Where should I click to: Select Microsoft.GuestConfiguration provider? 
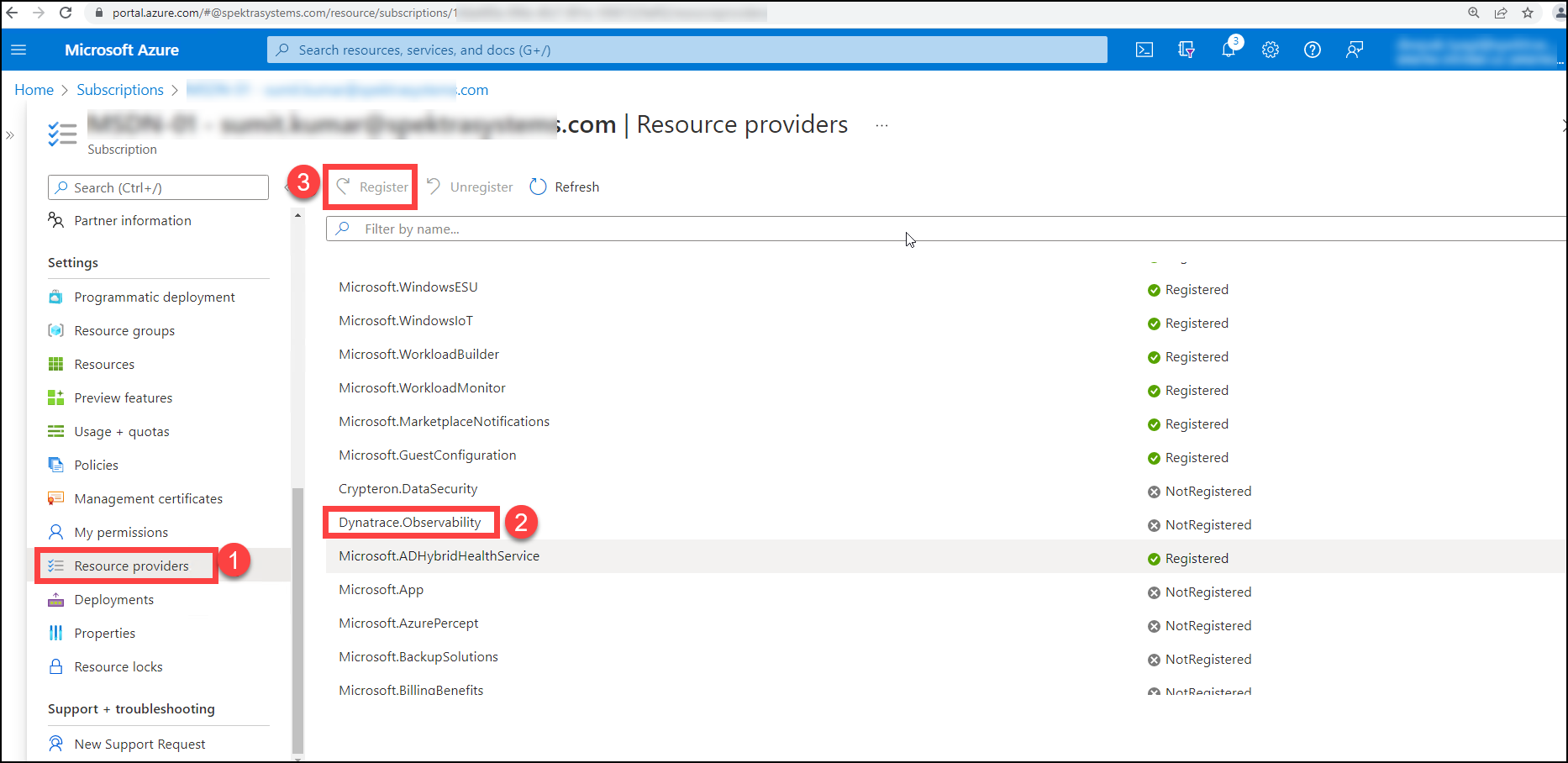(428, 455)
